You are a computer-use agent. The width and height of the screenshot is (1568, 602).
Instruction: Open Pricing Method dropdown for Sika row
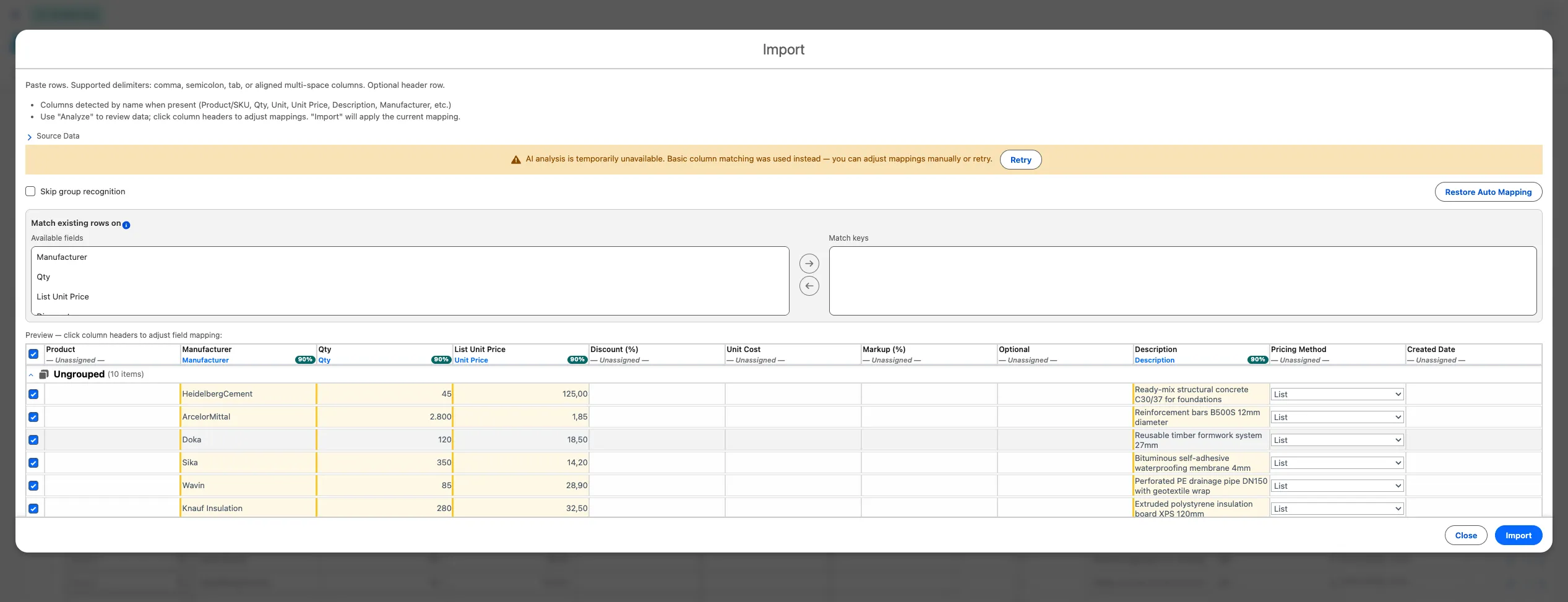(1337, 463)
